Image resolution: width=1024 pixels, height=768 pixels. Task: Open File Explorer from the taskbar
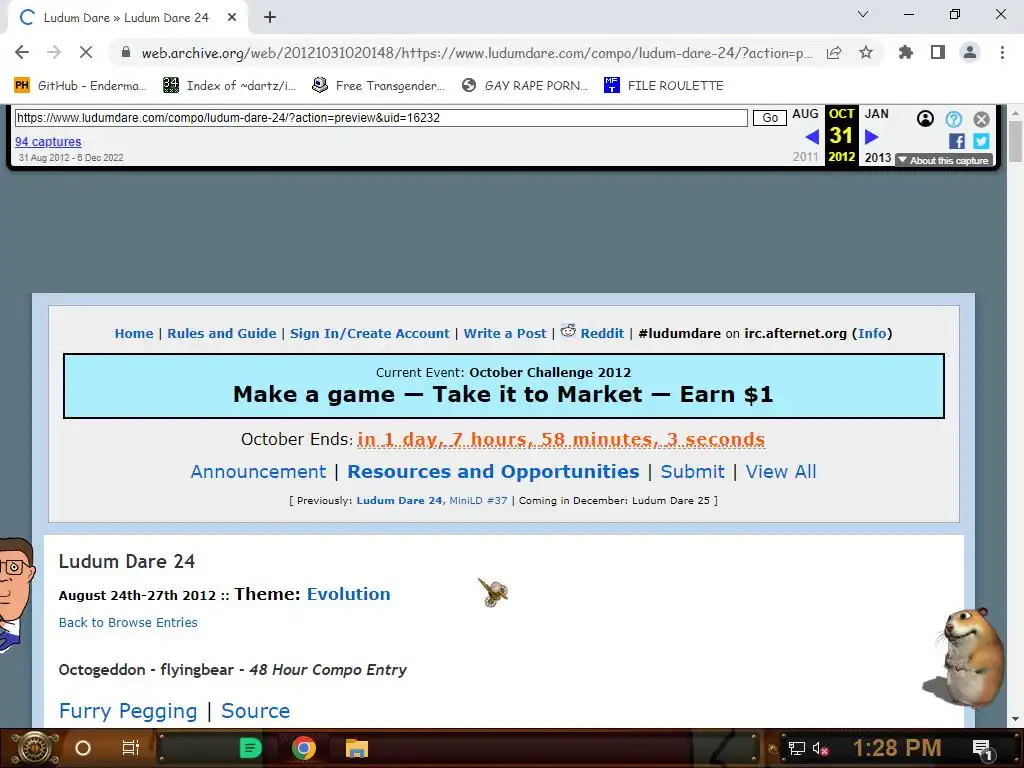coord(357,748)
